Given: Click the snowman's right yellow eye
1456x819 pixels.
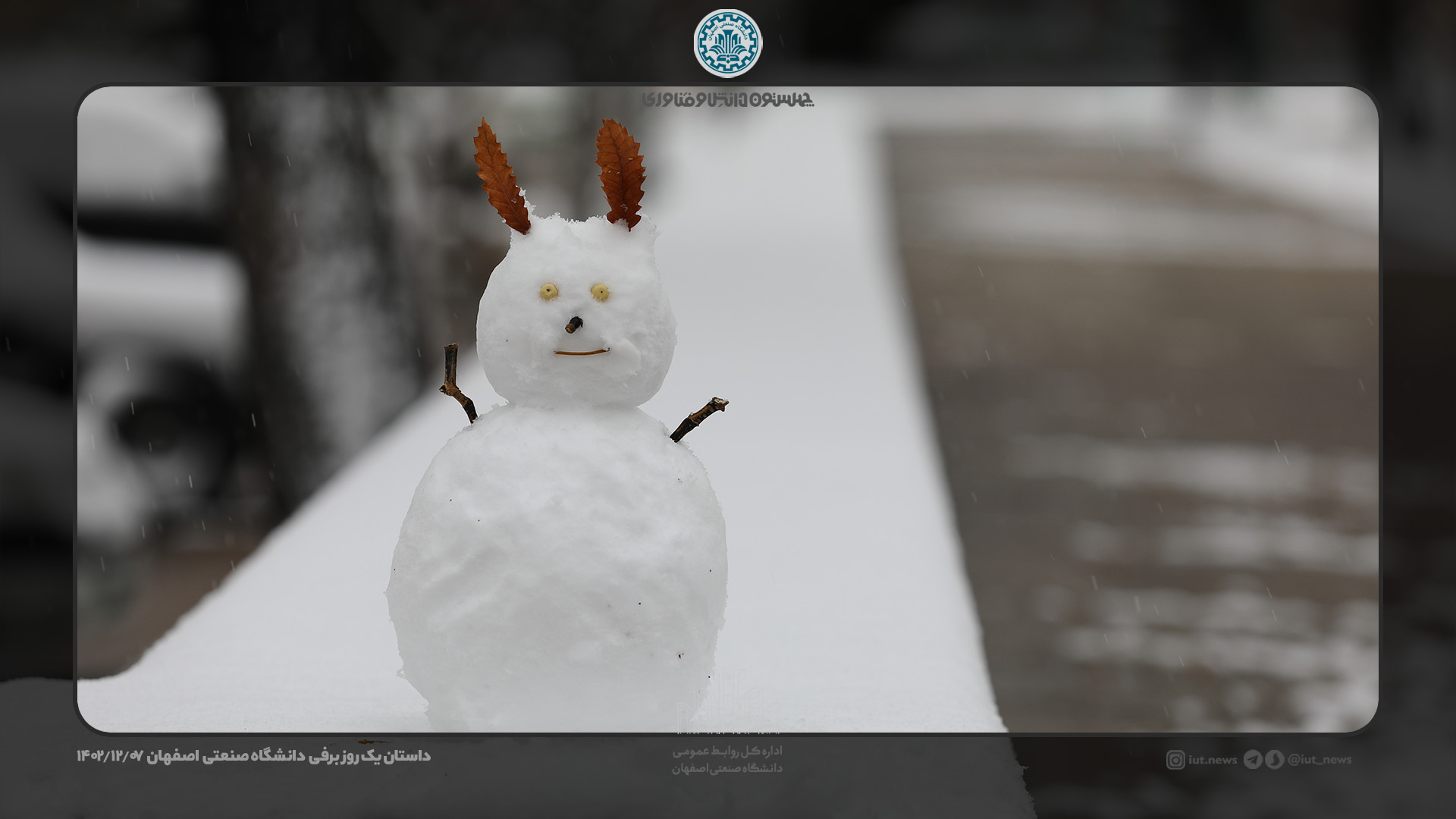Looking at the screenshot, I should click(600, 293).
